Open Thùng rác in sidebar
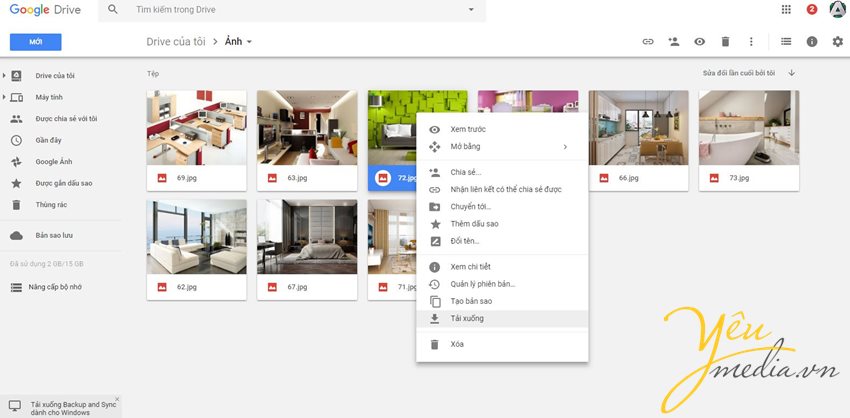The height and width of the screenshot is (418, 850). (x=51, y=205)
